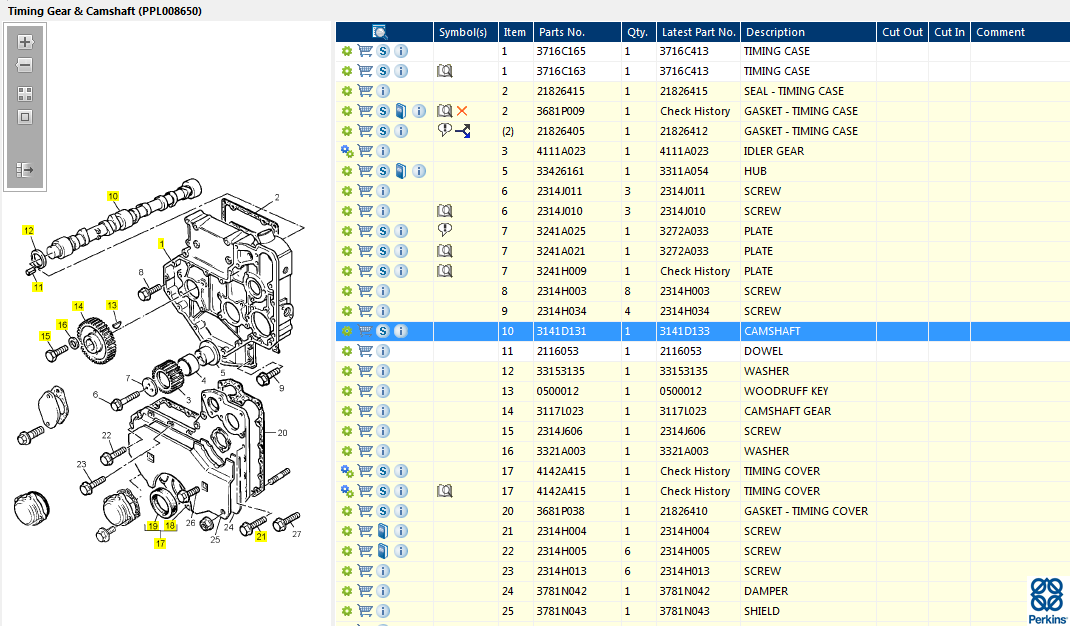Click the Latest Part No. column header
The image size is (1070, 626).
[698, 32]
